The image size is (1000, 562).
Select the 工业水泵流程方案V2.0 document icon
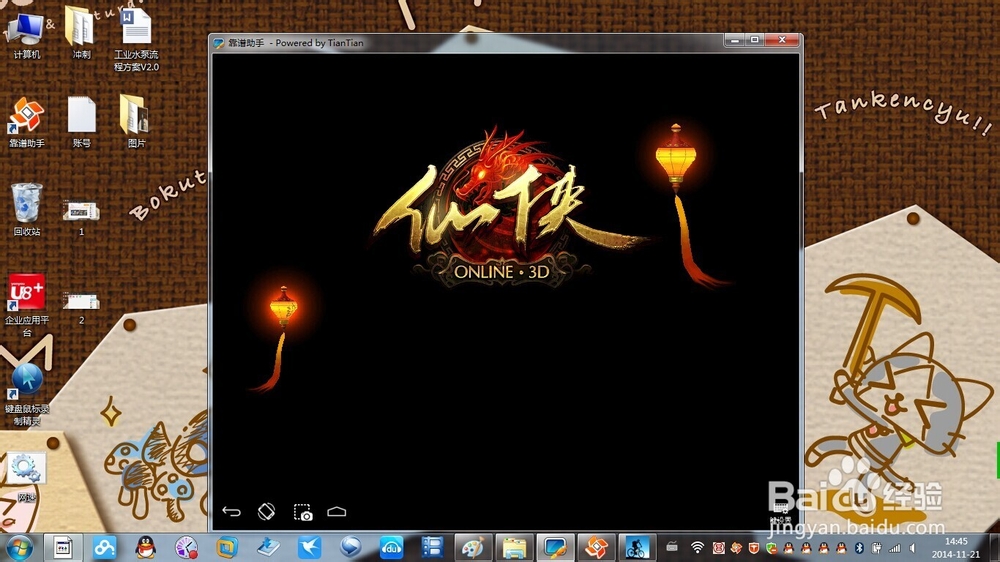[x=136, y=40]
